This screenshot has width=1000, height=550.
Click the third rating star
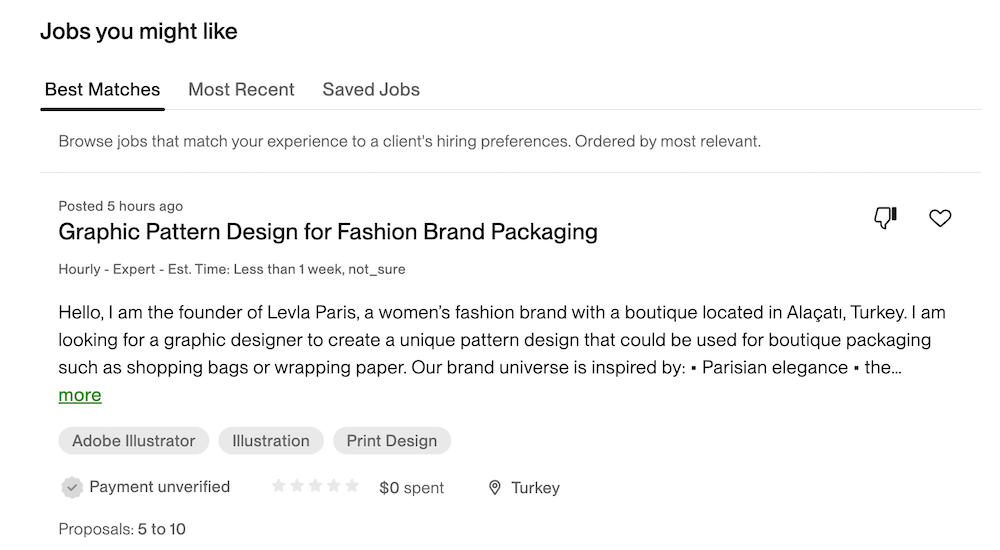click(315, 486)
